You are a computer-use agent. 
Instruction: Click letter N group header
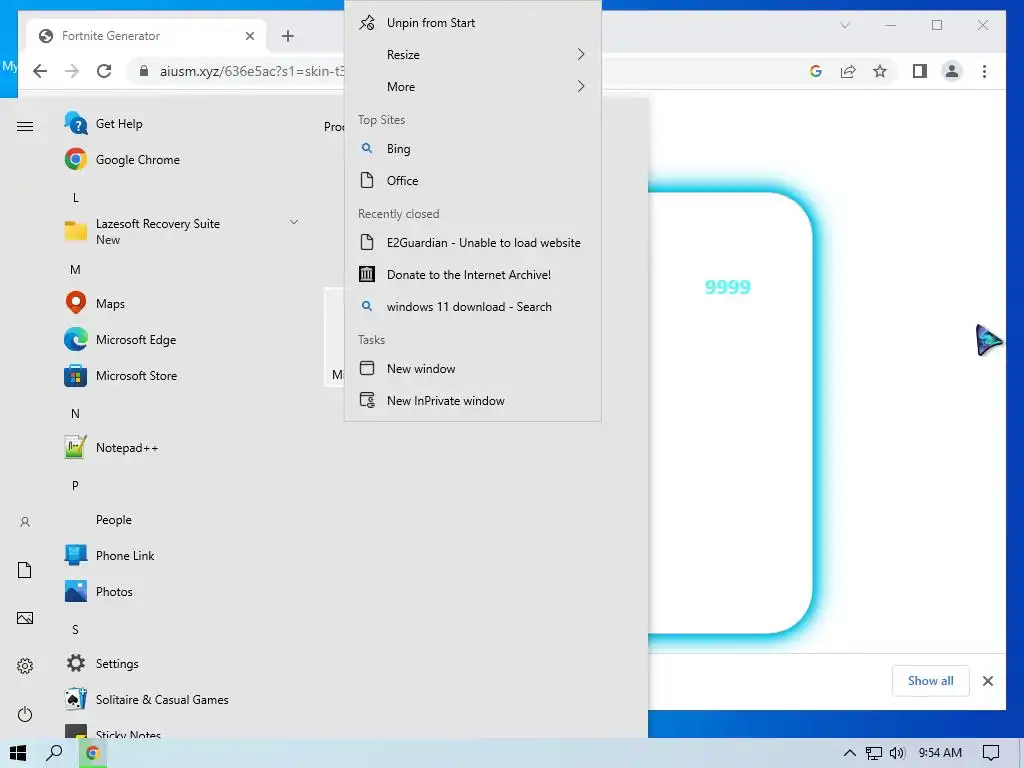coord(76,413)
